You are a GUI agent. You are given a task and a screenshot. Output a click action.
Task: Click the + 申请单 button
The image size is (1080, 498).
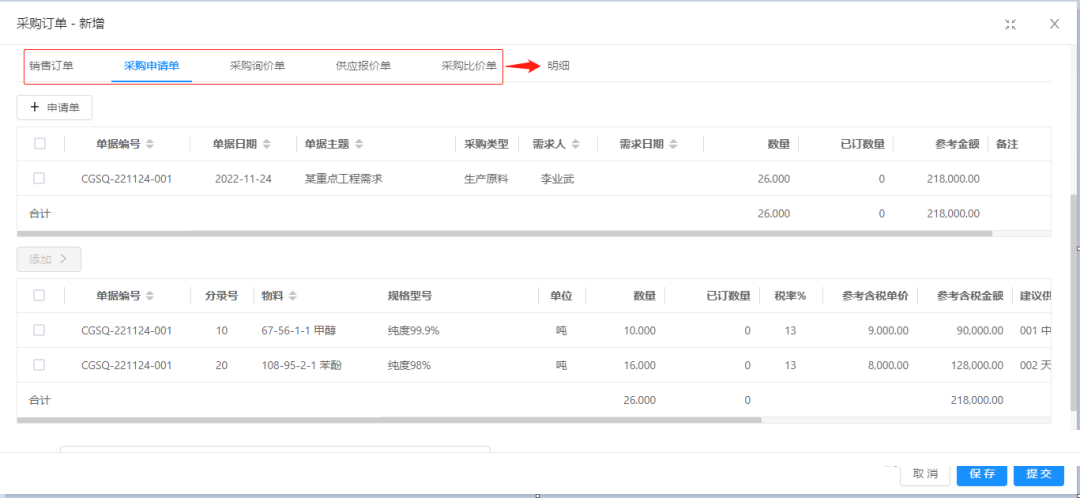coord(55,106)
